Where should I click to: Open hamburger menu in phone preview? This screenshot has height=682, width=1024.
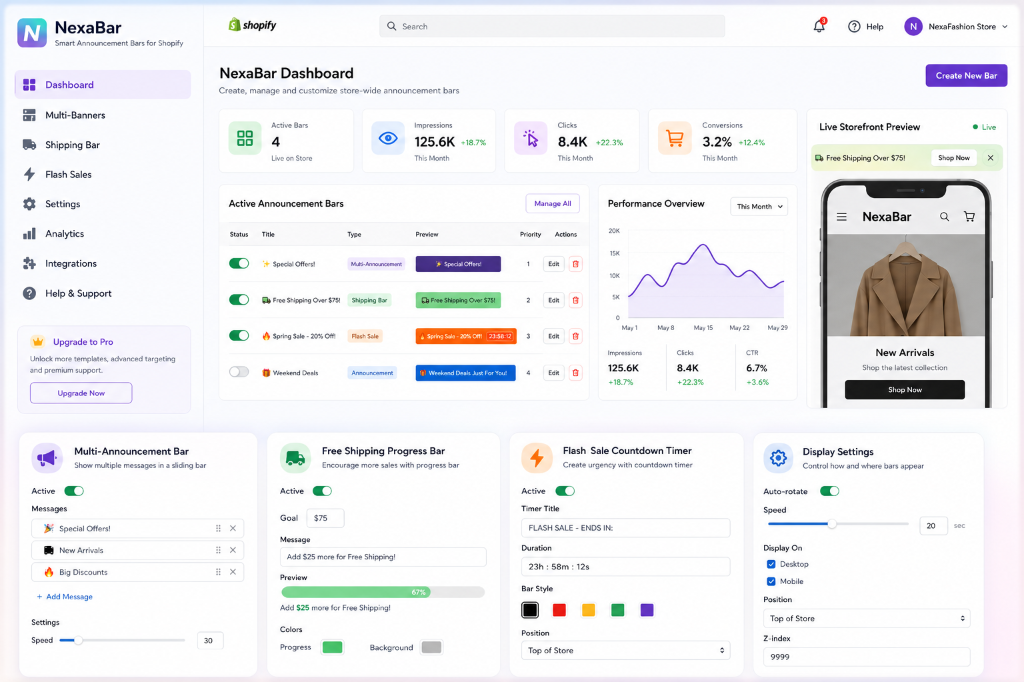coord(842,217)
